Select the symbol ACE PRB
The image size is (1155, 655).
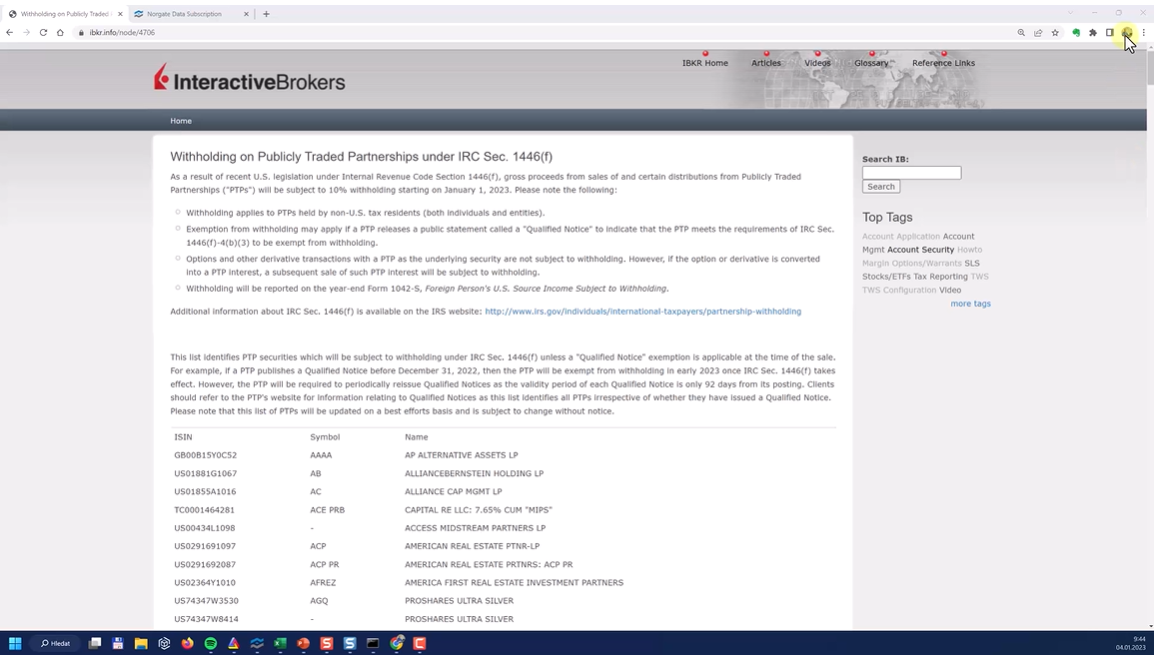coord(327,510)
